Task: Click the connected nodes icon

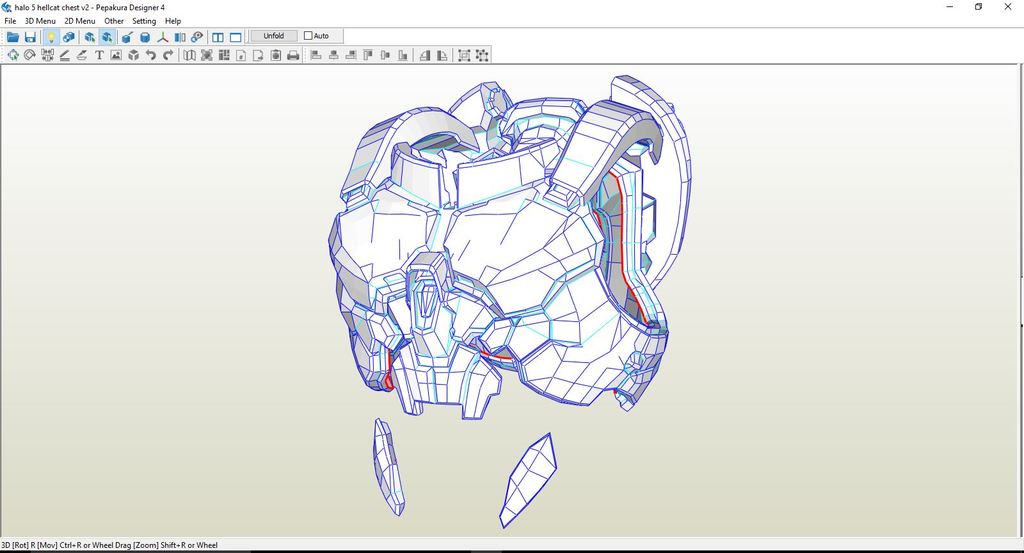Action: coord(482,55)
